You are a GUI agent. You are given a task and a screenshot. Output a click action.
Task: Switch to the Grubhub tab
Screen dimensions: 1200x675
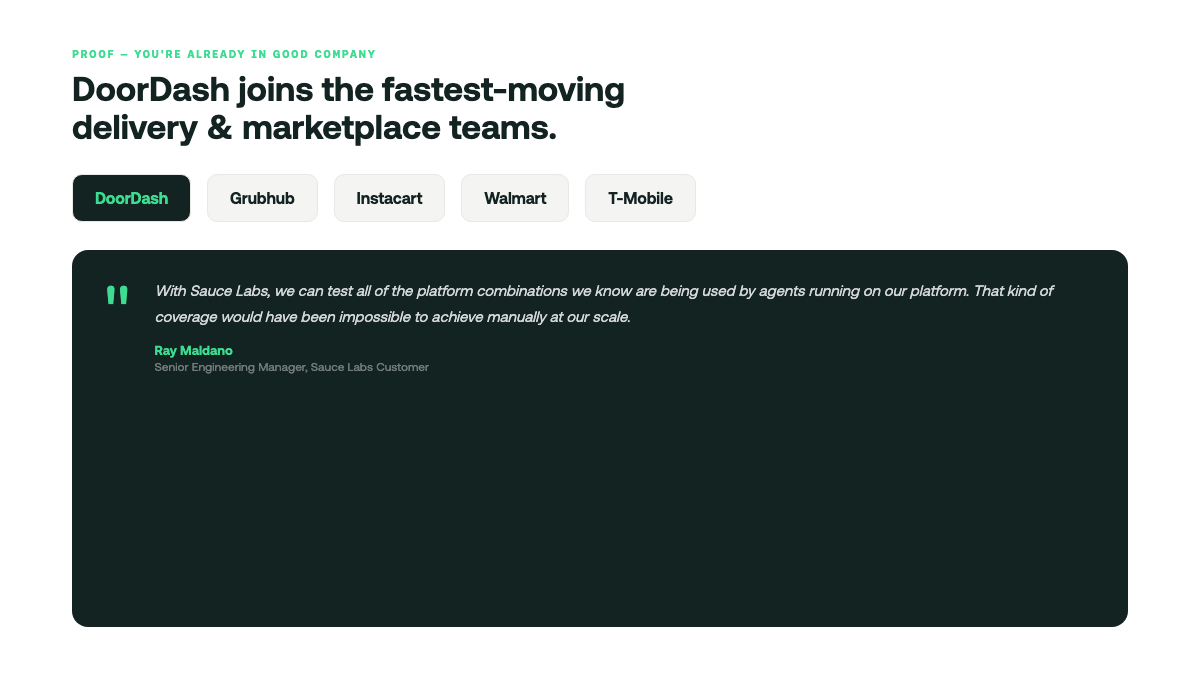pos(262,198)
